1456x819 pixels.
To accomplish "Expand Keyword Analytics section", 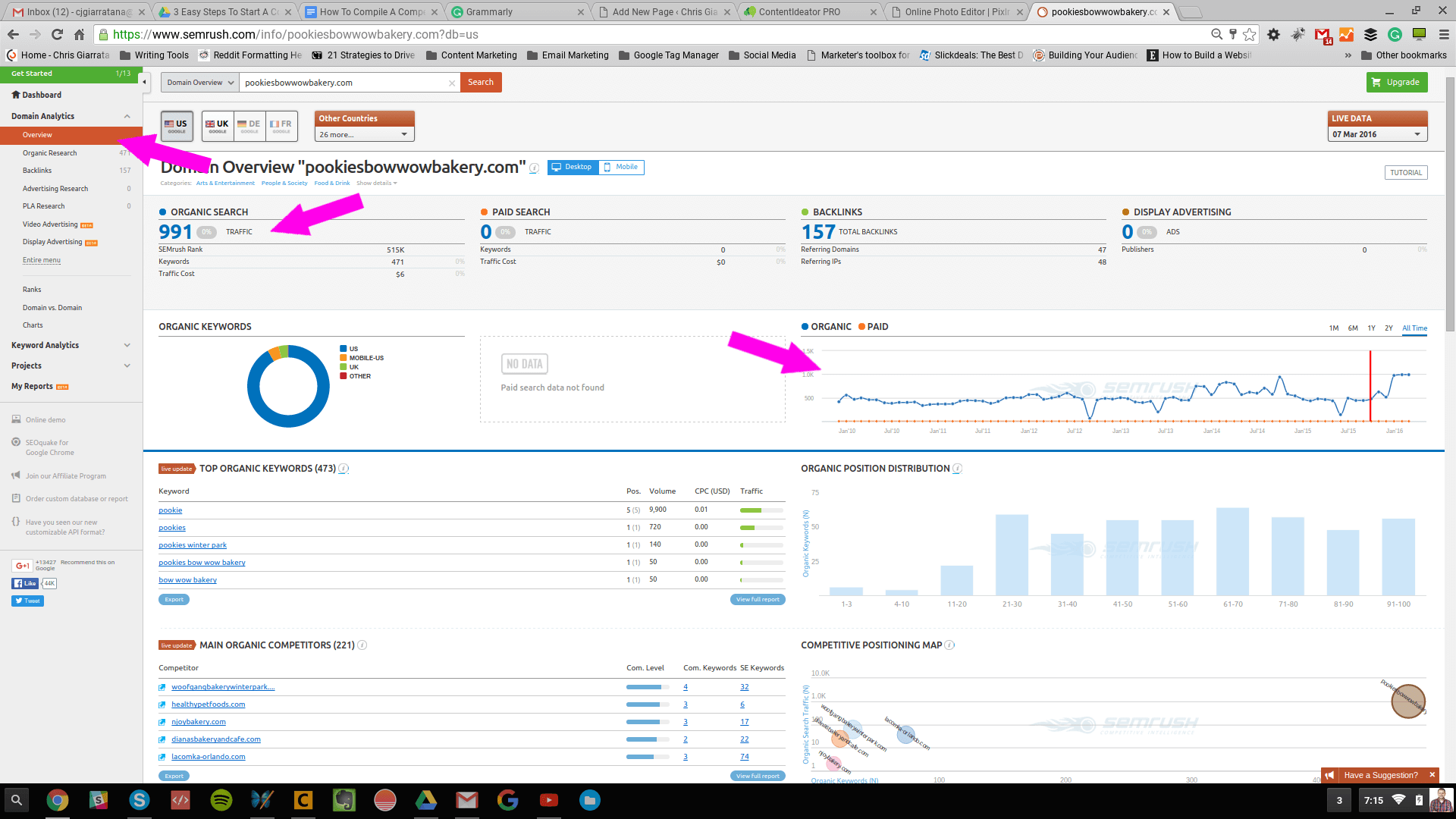I will 127,345.
